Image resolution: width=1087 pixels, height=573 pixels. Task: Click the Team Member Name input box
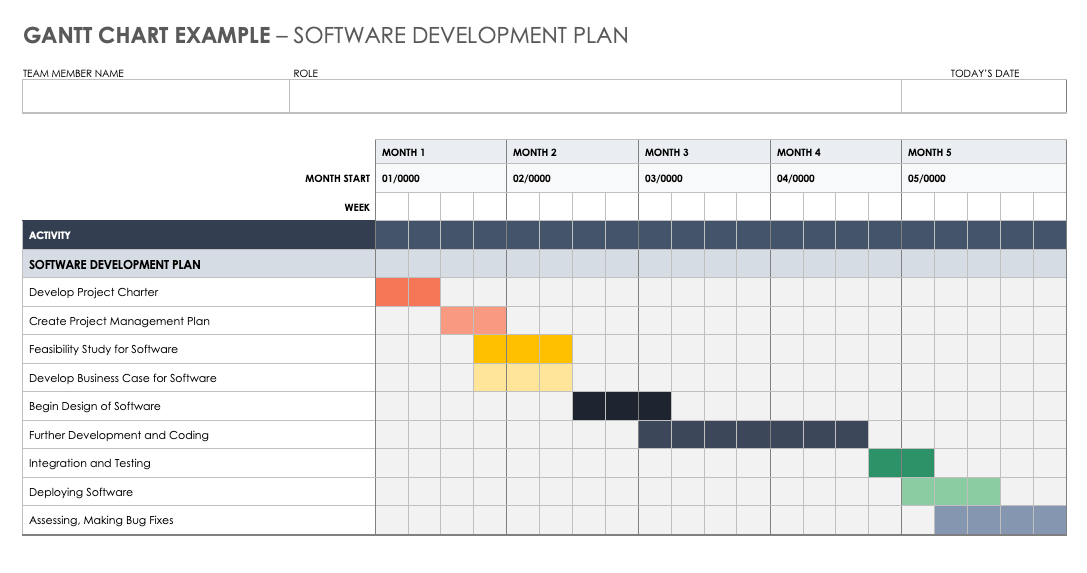pos(156,96)
